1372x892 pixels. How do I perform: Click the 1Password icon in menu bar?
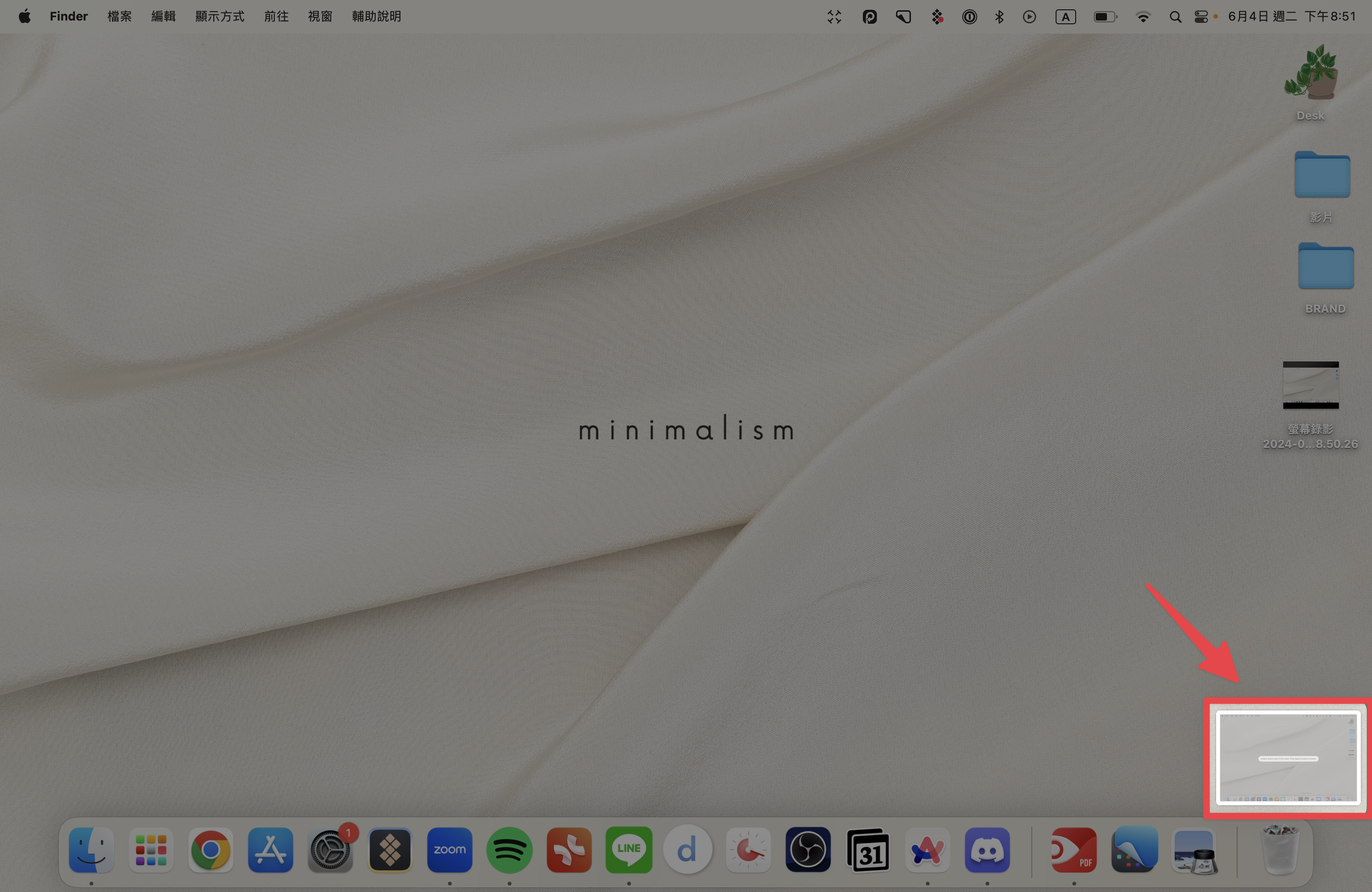969,17
